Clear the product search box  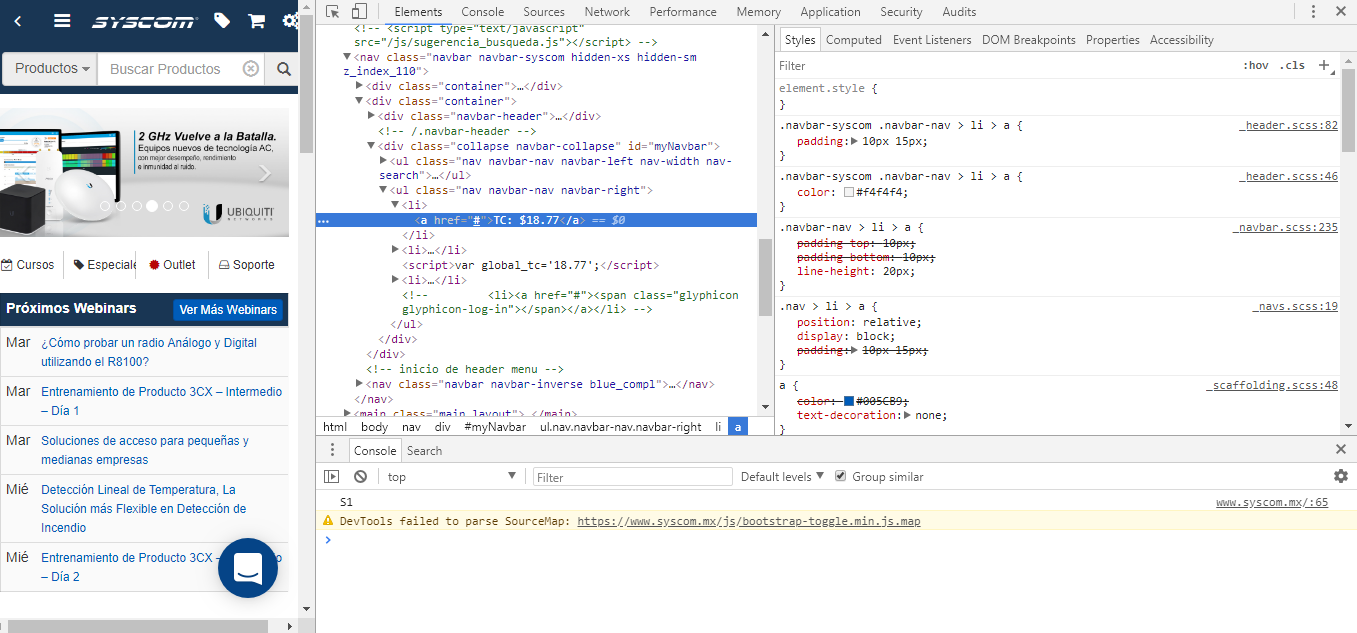(251, 69)
